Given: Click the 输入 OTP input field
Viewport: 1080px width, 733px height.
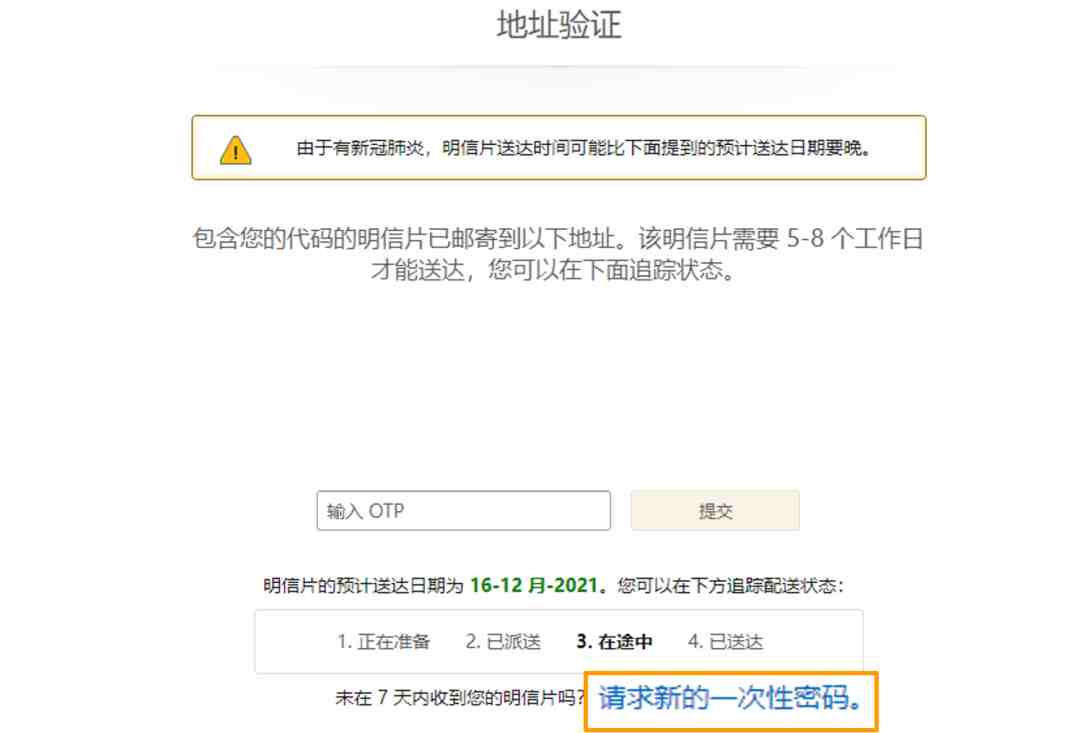Looking at the screenshot, I should click(464, 510).
